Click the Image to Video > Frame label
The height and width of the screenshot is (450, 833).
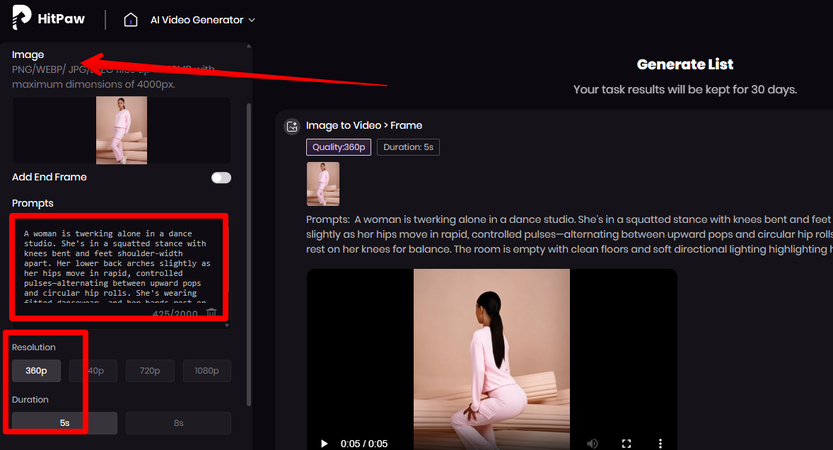(x=364, y=125)
